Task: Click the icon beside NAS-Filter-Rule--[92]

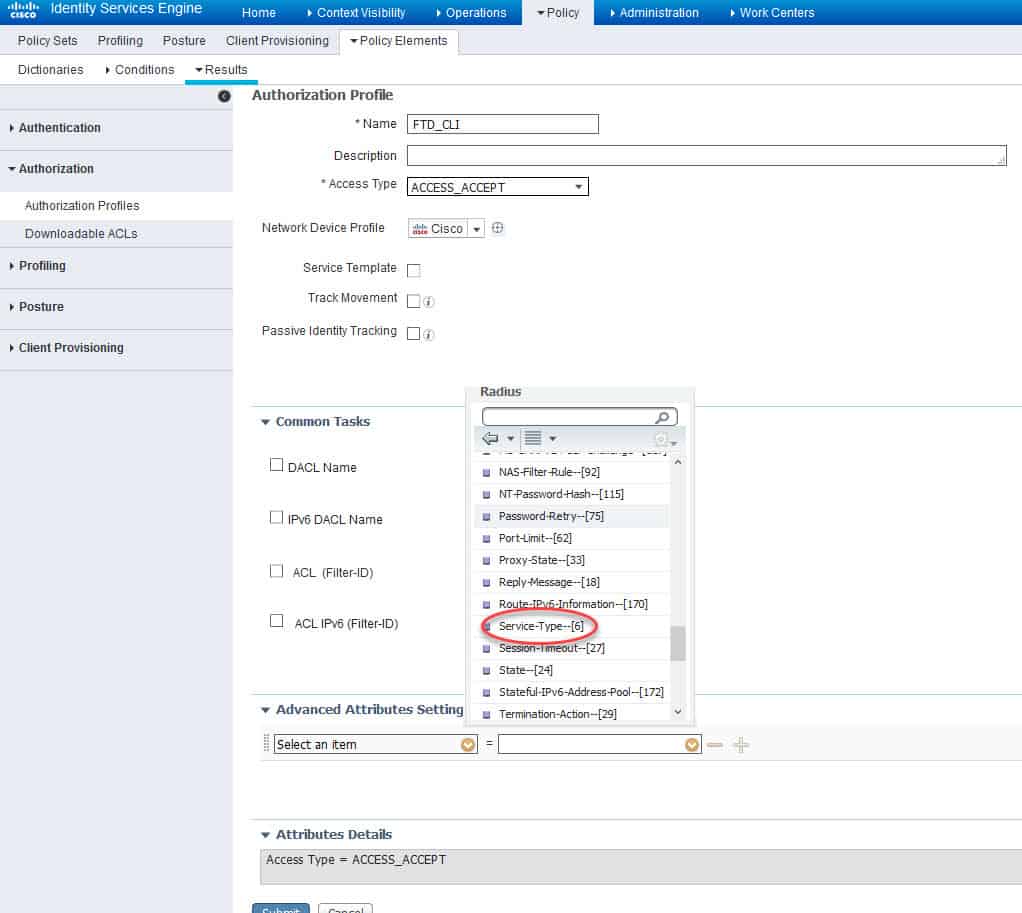Action: [486, 473]
